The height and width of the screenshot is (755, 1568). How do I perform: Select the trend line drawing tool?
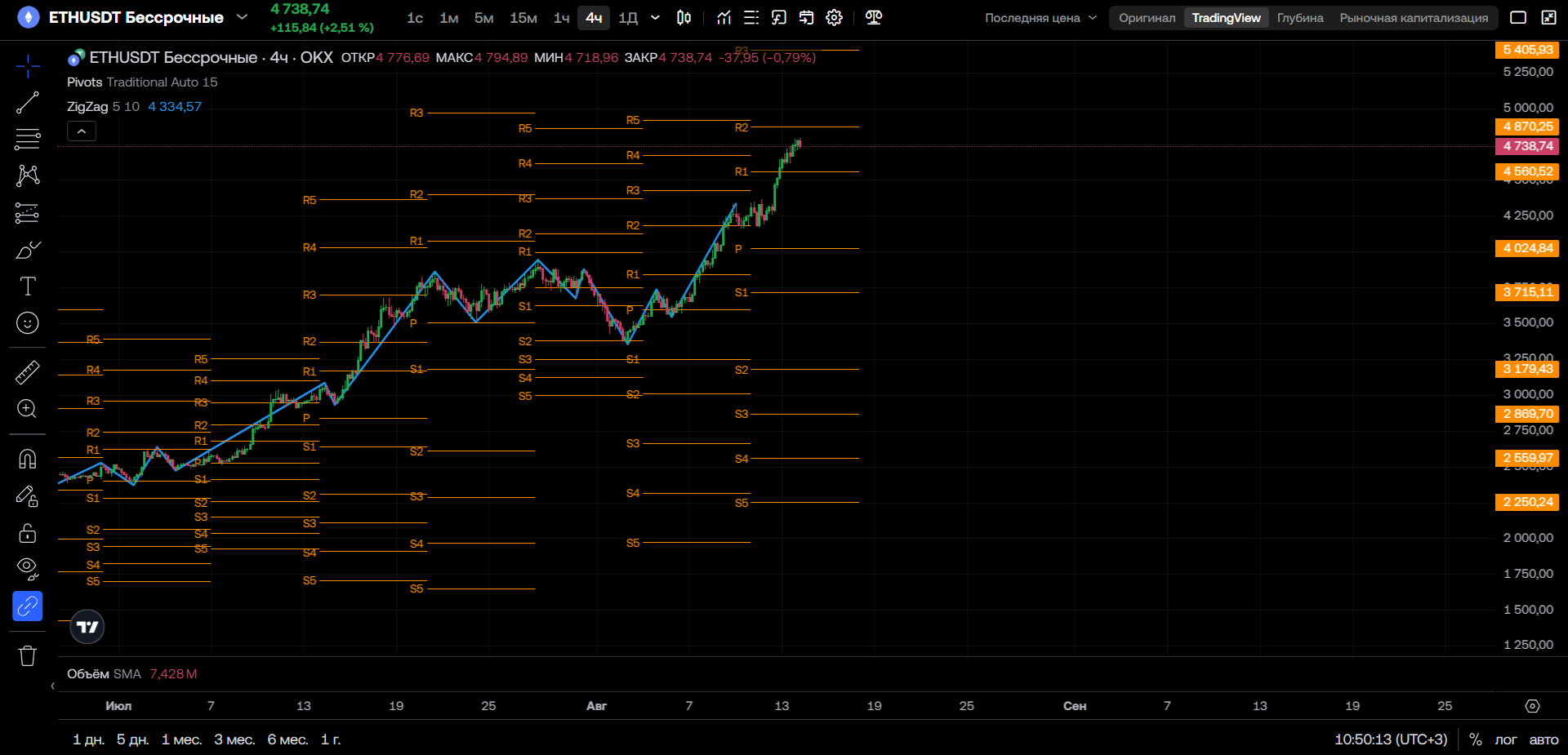tap(28, 103)
